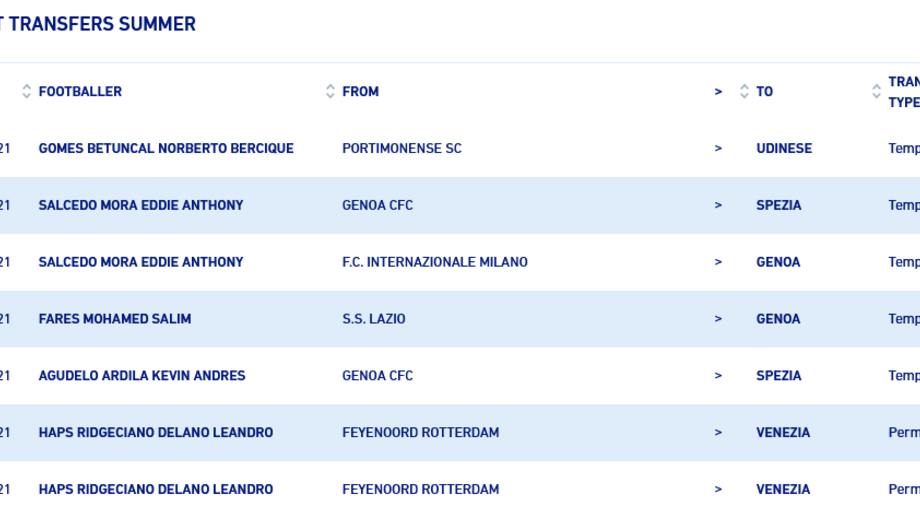Open Gomes Betuncal Norberto Bercique entry
This screenshot has width=920, height=518.
[166, 148]
